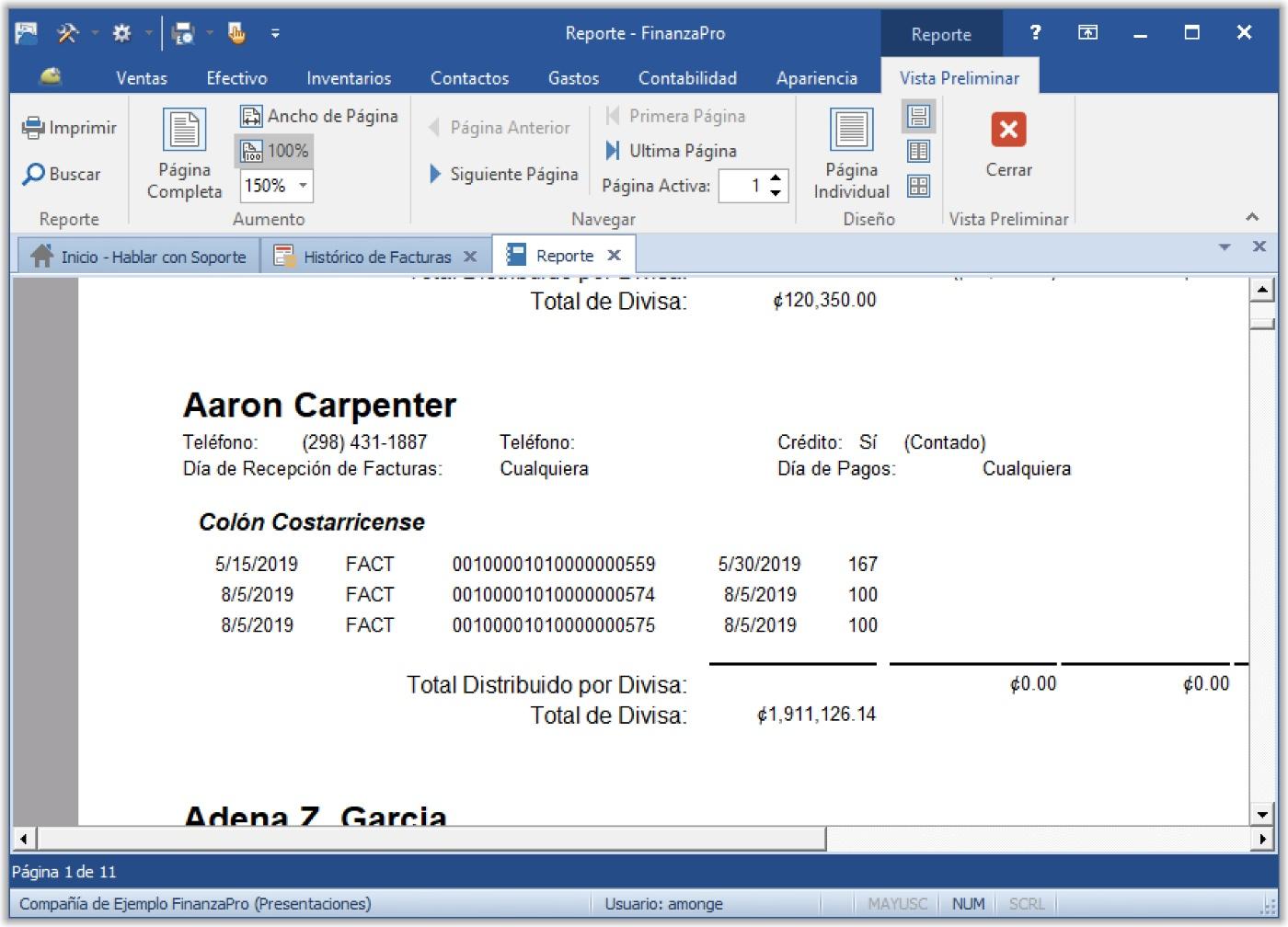The image size is (1288, 927).
Task: Jump to Ultima Página
Action: point(671,151)
